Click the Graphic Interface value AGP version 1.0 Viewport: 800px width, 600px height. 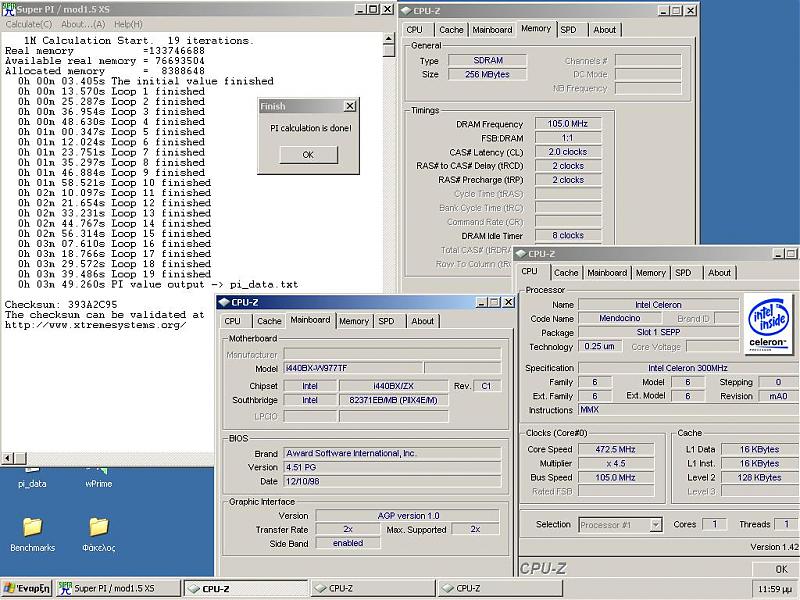coord(408,516)
